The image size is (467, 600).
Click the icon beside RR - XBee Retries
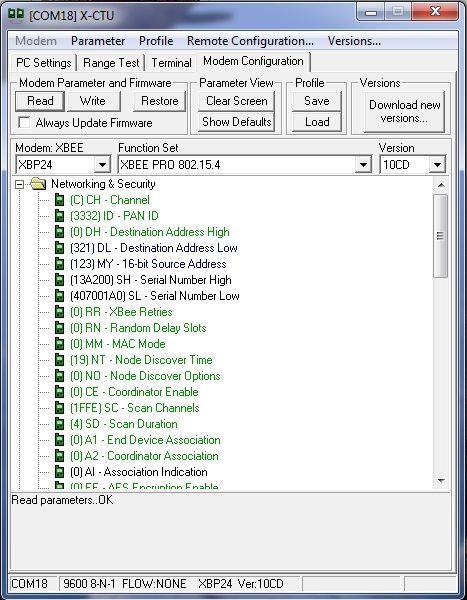pyautogui.click(x=59, y=312)
